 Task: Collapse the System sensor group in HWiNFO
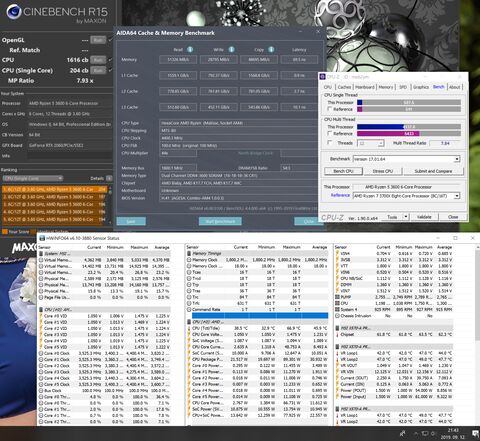(x=41, y=254)
